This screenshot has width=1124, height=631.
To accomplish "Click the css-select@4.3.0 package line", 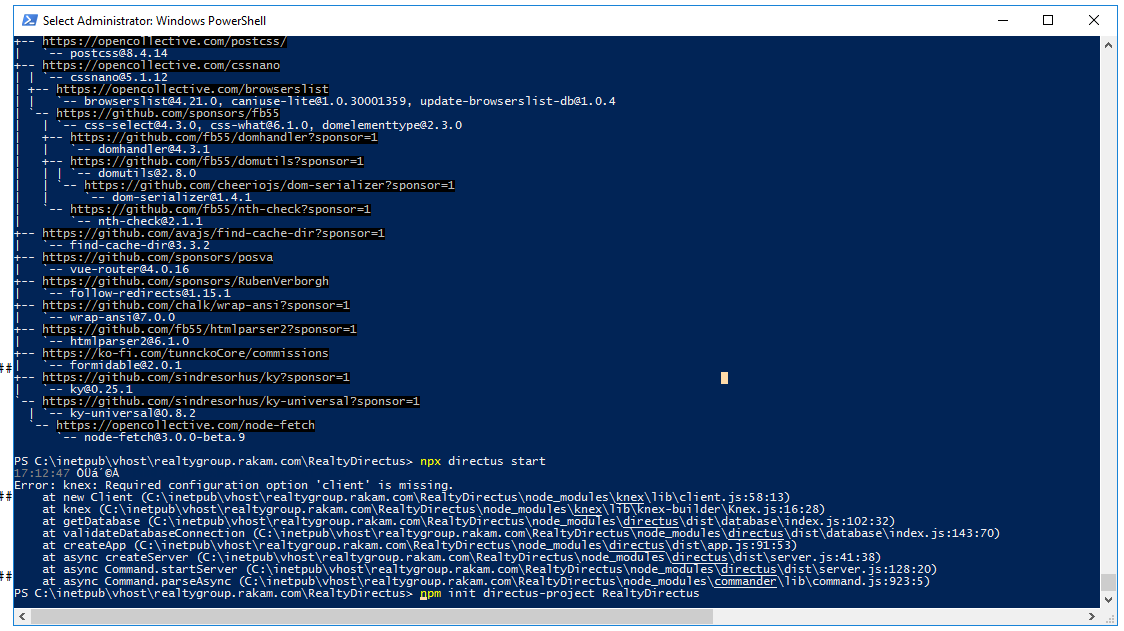I will tap(272, 125).
